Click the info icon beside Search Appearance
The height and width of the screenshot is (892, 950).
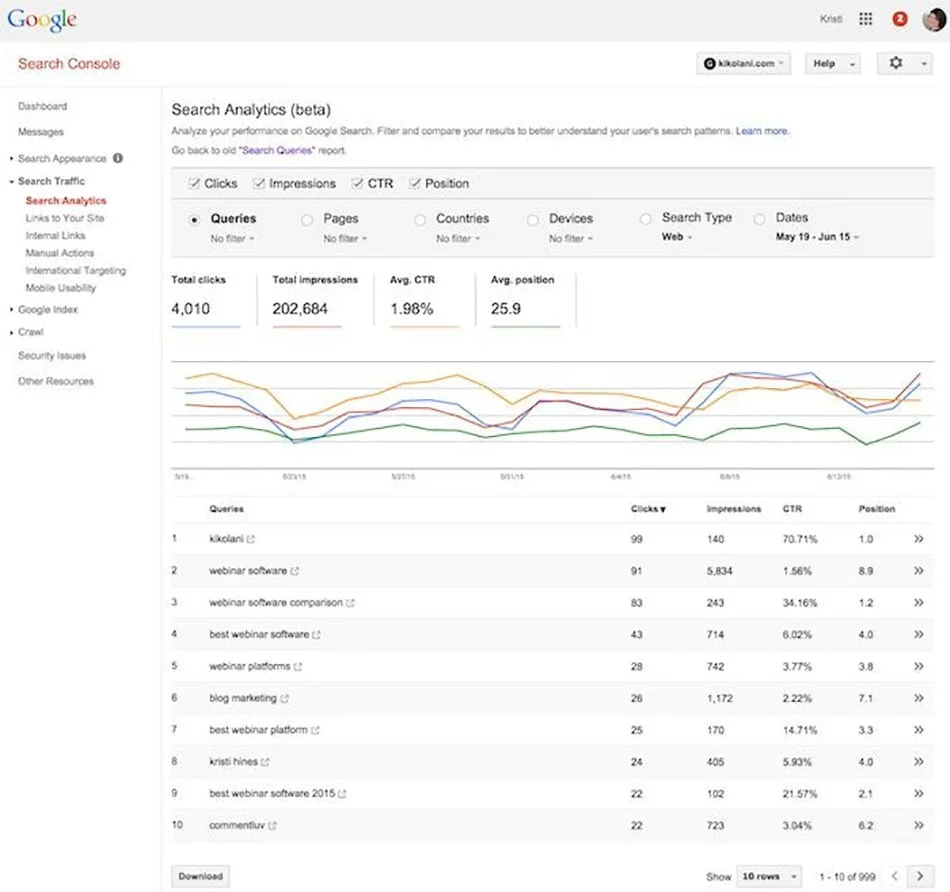tap(119, 158)
